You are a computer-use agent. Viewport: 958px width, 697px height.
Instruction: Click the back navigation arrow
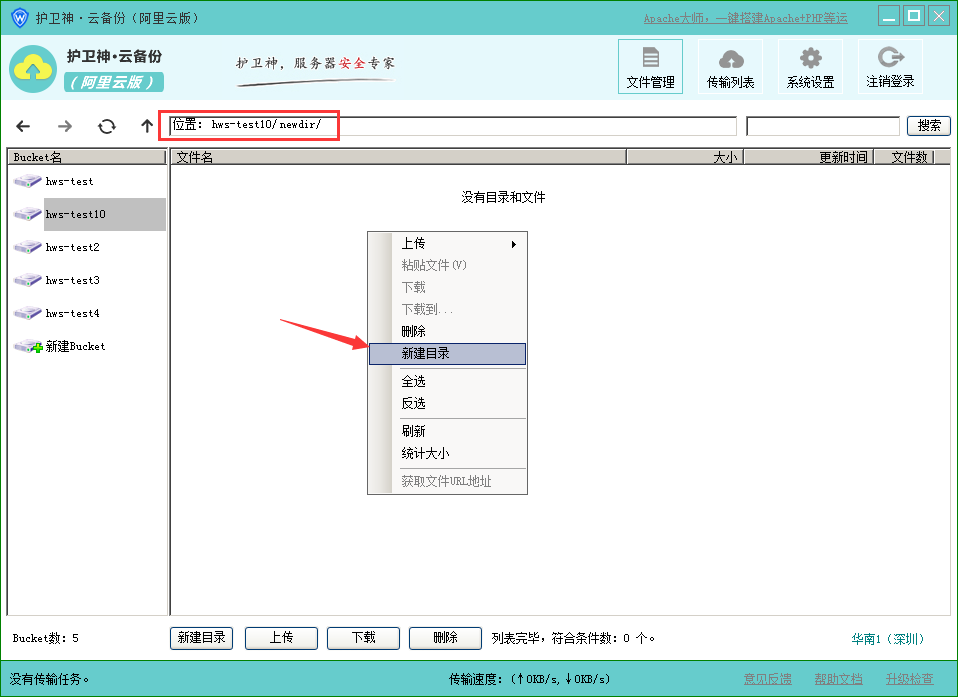coord(23,126)
